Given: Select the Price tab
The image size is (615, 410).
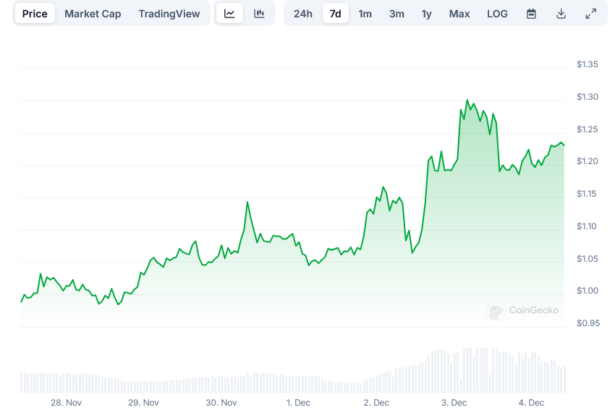Looking at the screenshot, I should point(34,14).
